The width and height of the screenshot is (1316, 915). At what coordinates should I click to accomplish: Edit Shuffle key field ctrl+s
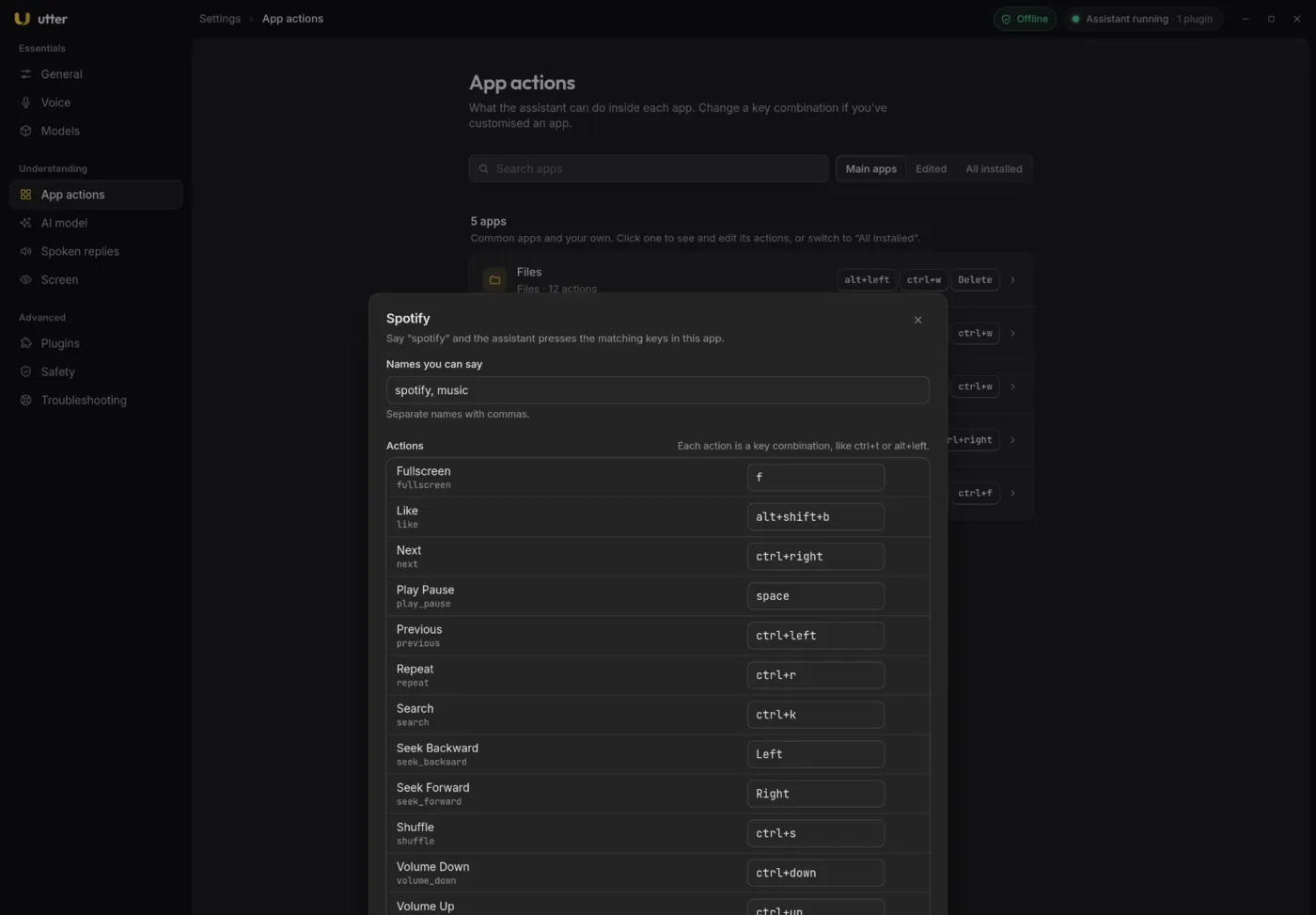tap(815, 833)
